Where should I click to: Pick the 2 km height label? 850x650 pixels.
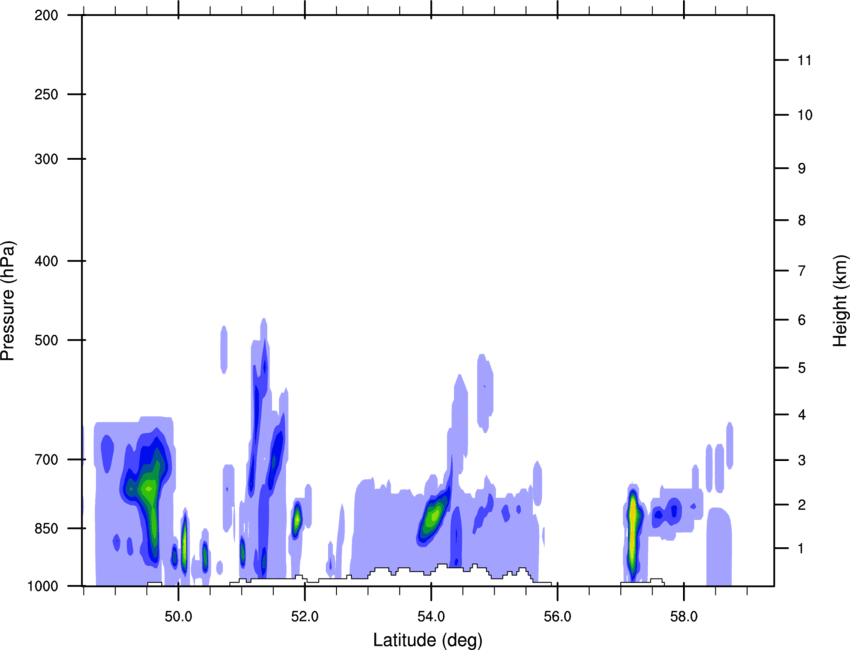[x=802, y=505]
